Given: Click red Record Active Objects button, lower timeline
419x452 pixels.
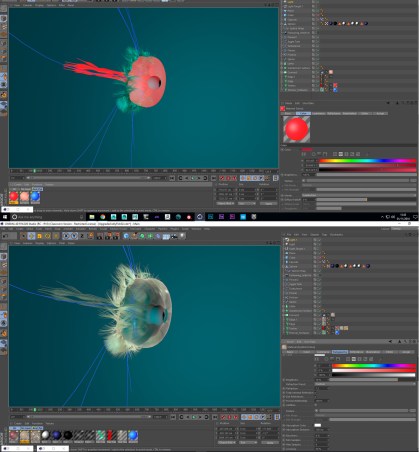Looking at the screenshot, I should [x=223, y=417].
